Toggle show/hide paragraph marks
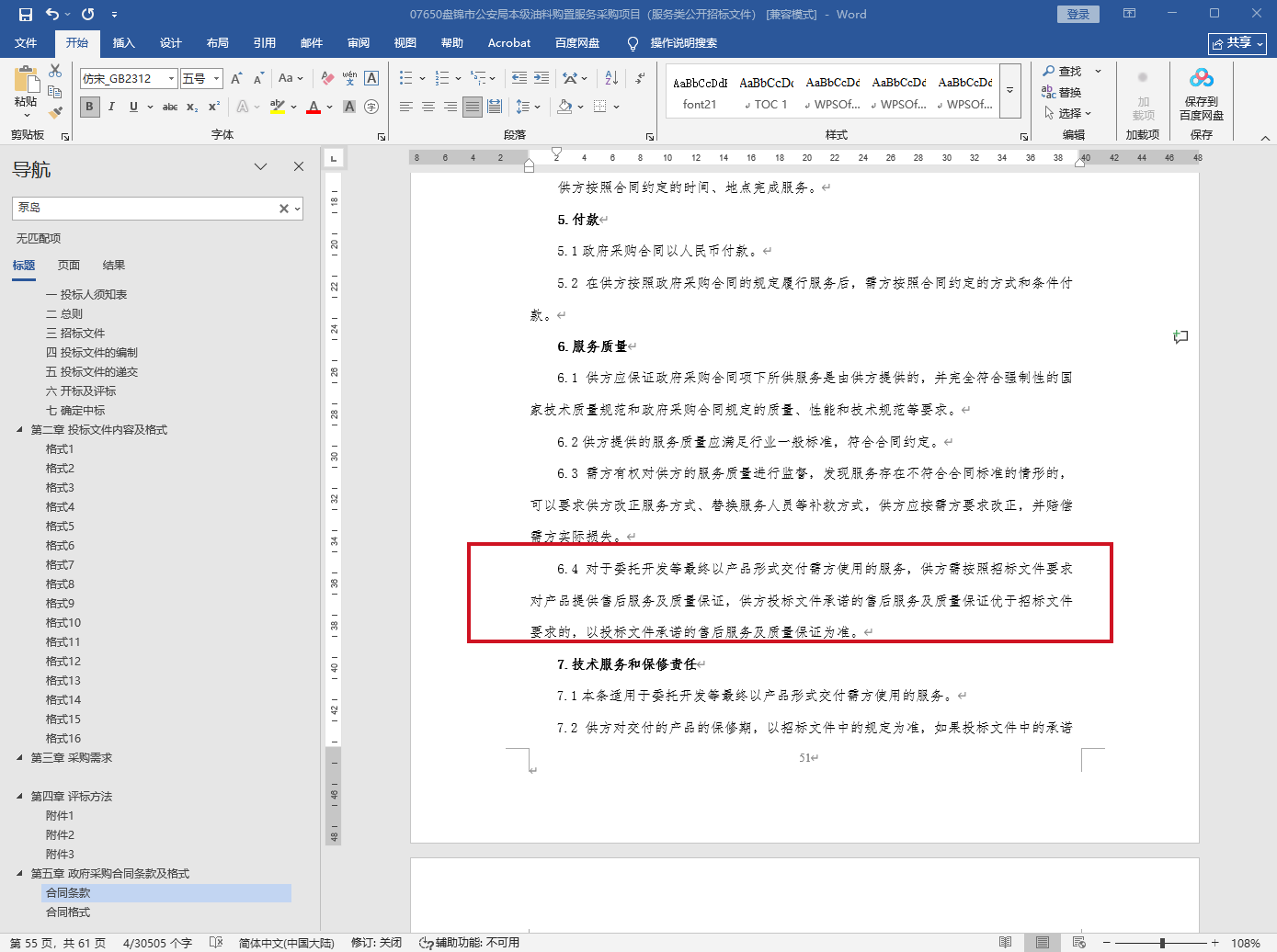The width and height of the screenshot is (1277, 952). pos(640,78)
